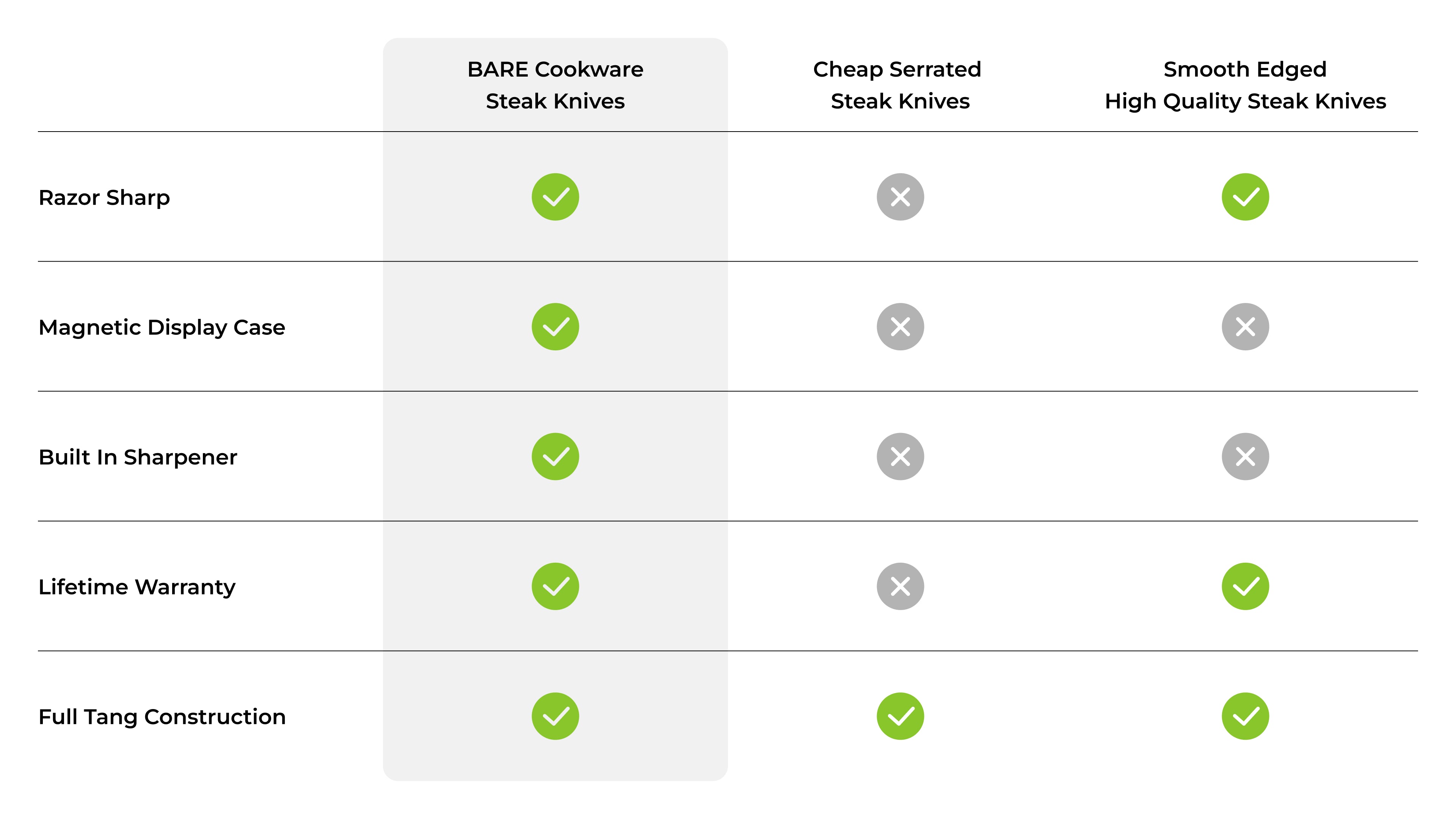Click Smooth Edged Lifetime Warranty checkmark
Viewport: 1456px width, 819px height.
click(x=1244, y=586)
